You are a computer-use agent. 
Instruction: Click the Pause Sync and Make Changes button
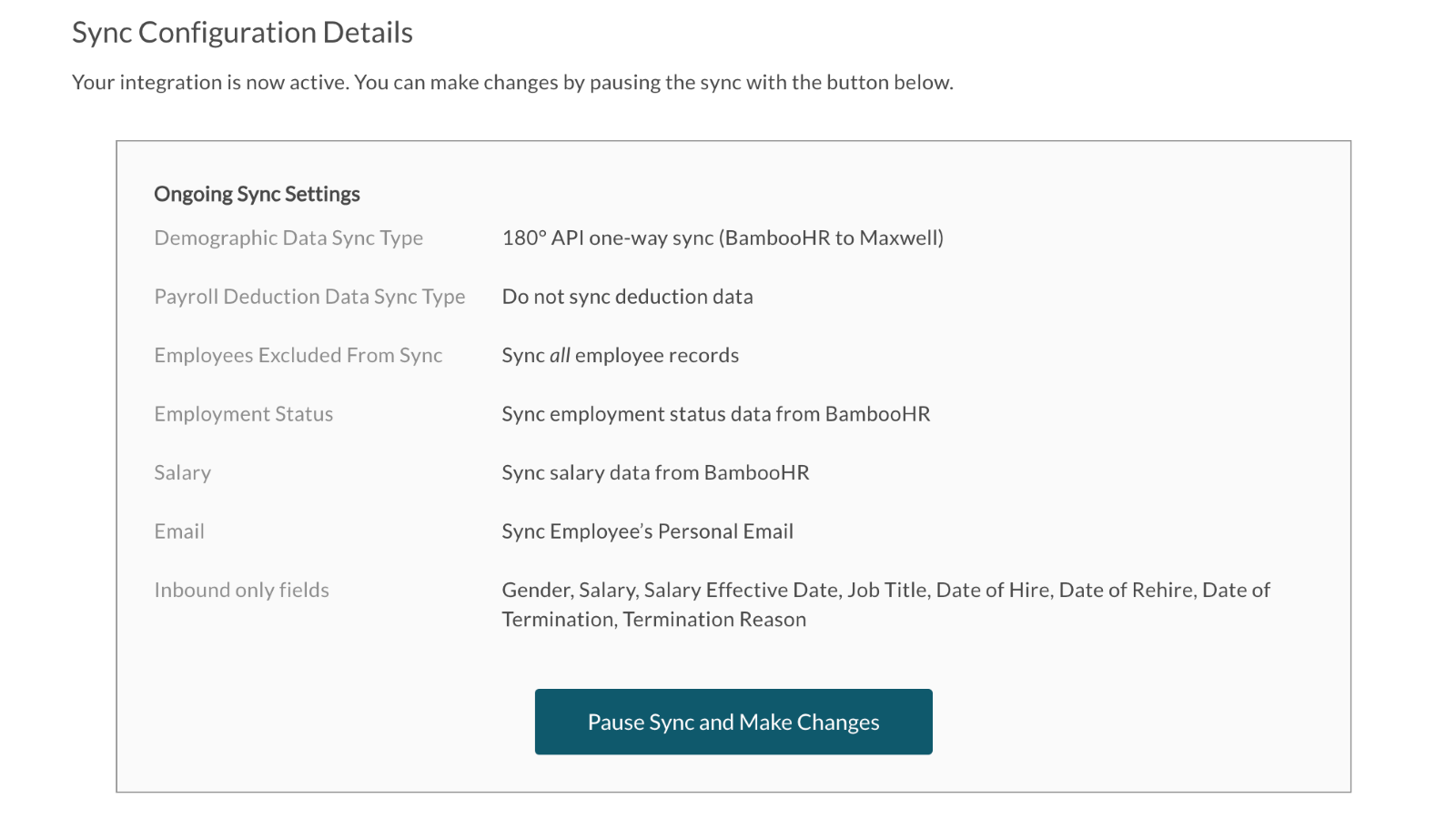click(733, 722)
